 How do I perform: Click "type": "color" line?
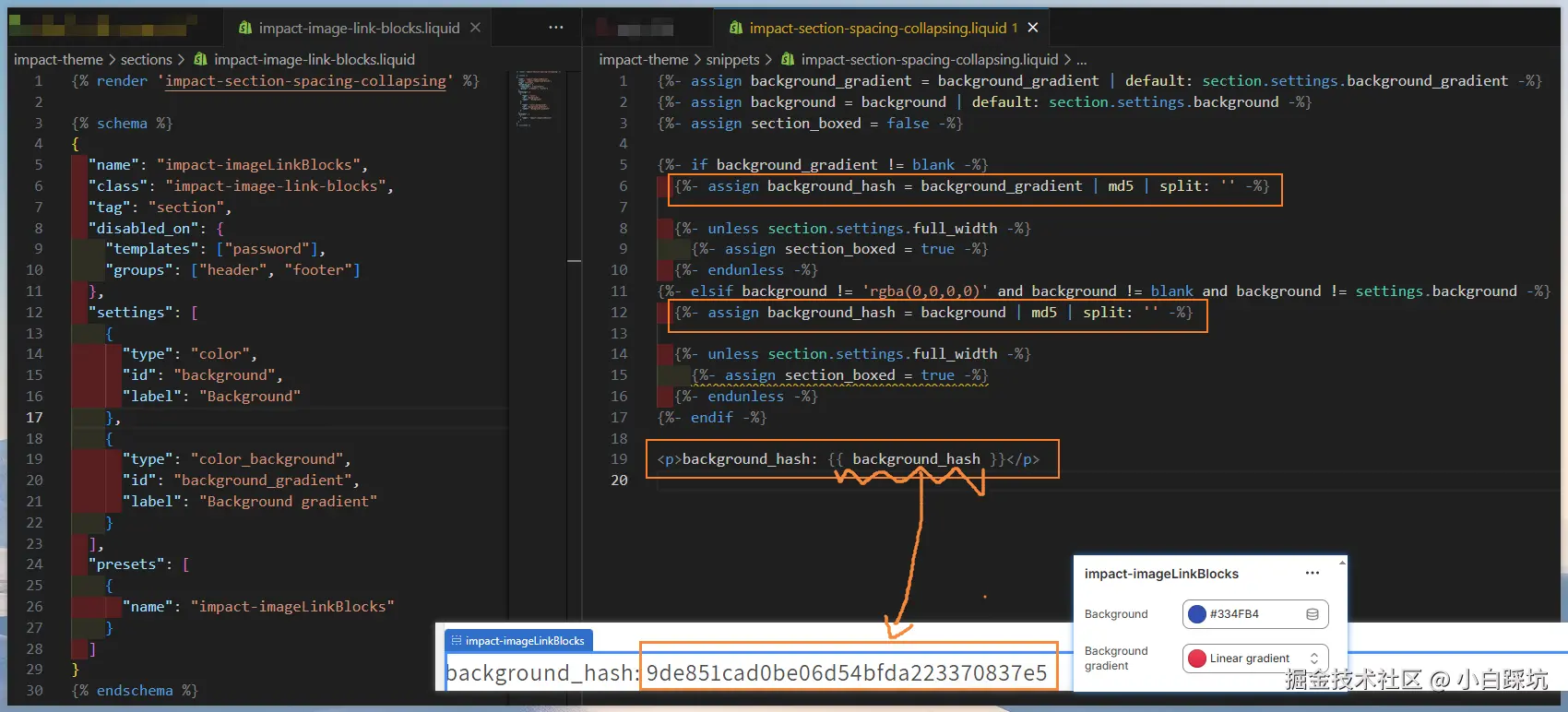(x=190, y=354)
